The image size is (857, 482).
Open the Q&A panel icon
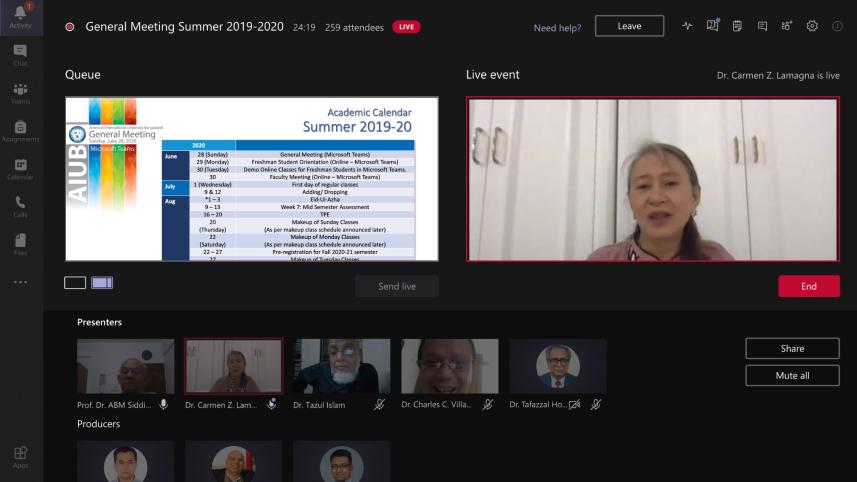pos(712,26)
